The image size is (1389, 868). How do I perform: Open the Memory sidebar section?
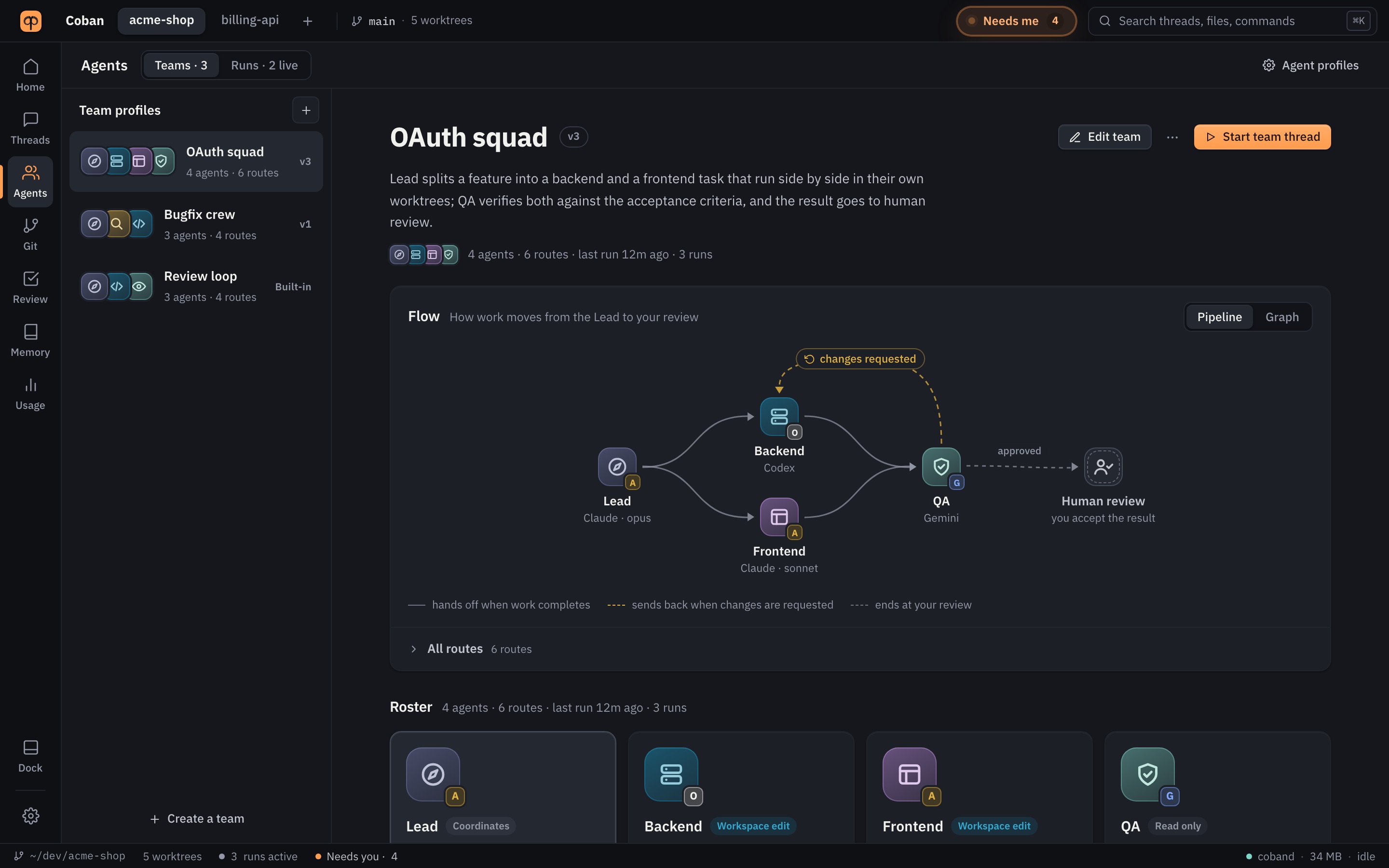coord(30,340)
